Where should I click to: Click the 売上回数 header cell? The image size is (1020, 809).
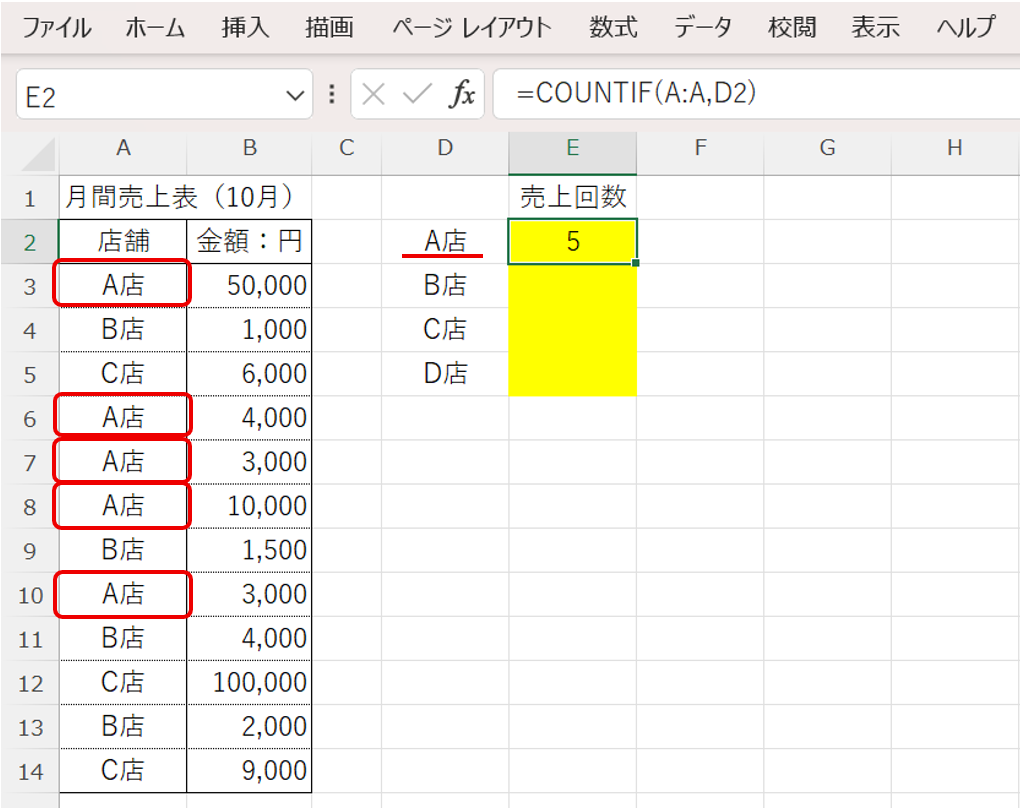[x=572, y=197]
